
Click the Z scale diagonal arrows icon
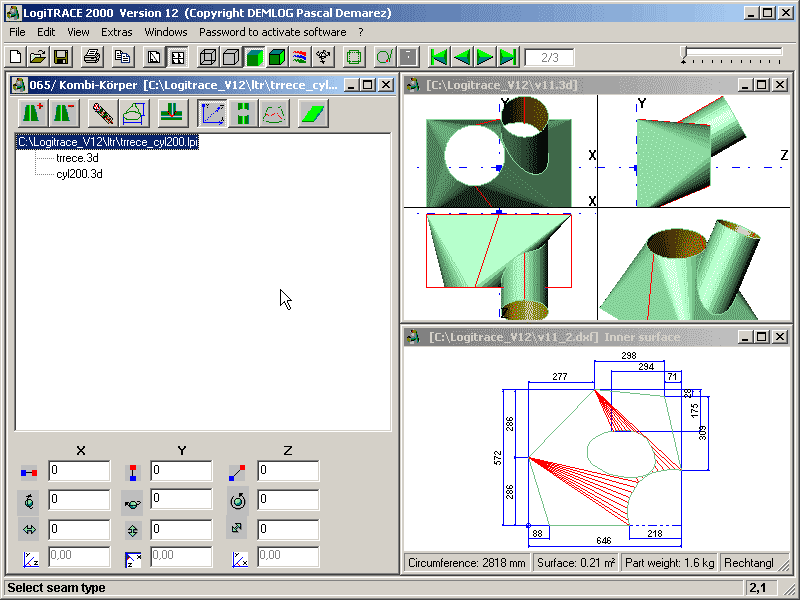(237, 529)
